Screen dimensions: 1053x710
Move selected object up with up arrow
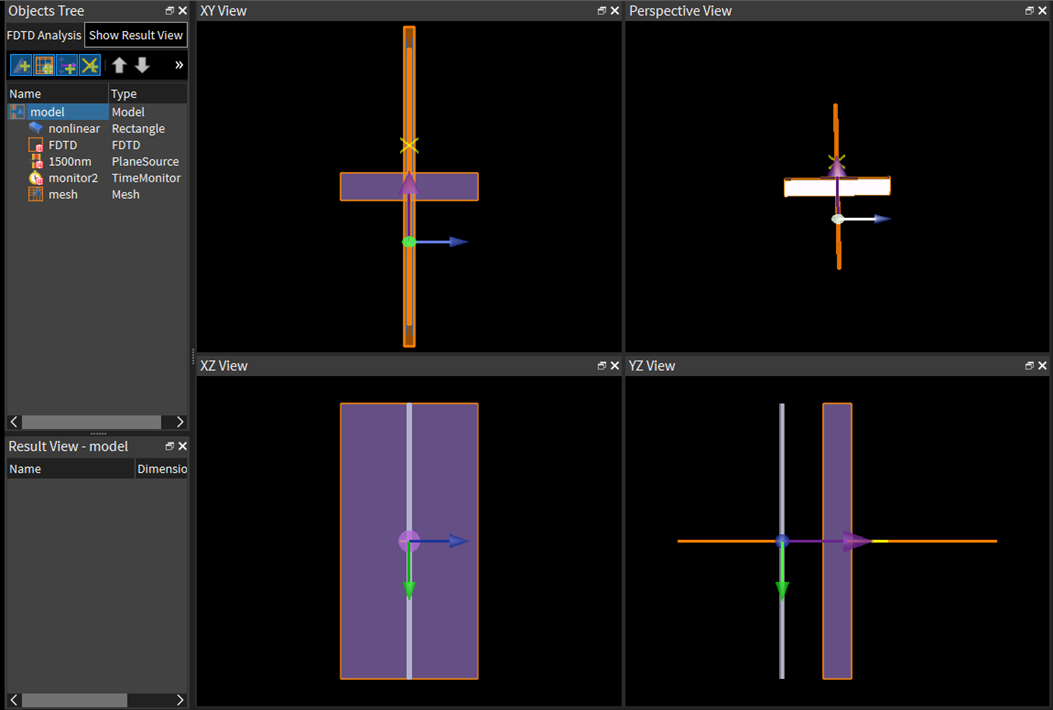[x=120, y=65]
